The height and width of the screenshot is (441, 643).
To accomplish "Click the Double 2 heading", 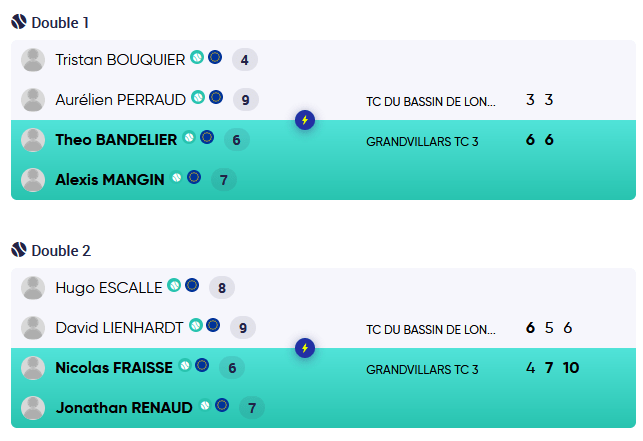I will pyautogui.click(x=61, y=250).
